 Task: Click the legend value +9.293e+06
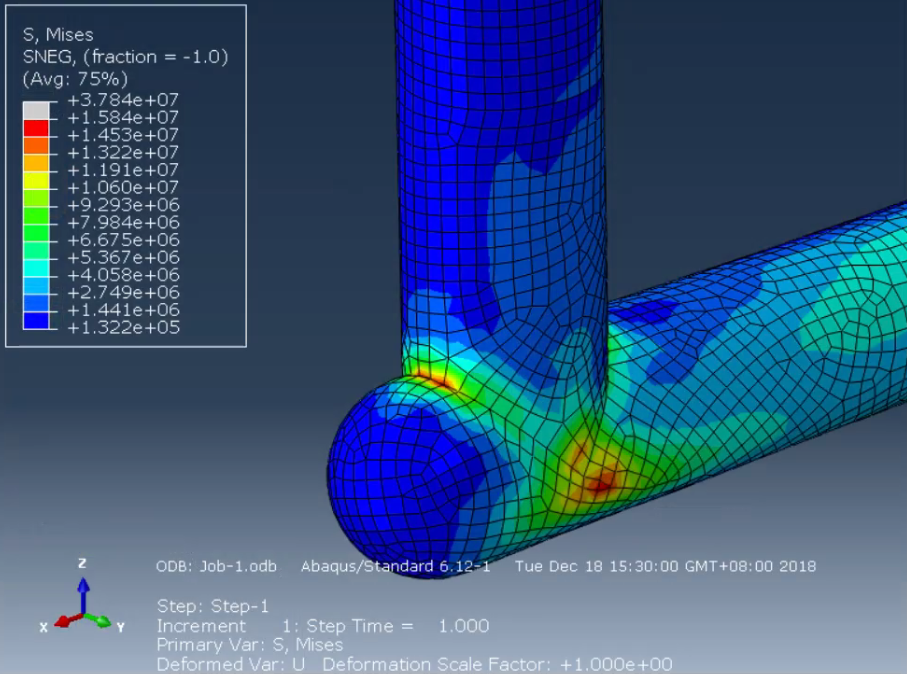coord(123,205)
